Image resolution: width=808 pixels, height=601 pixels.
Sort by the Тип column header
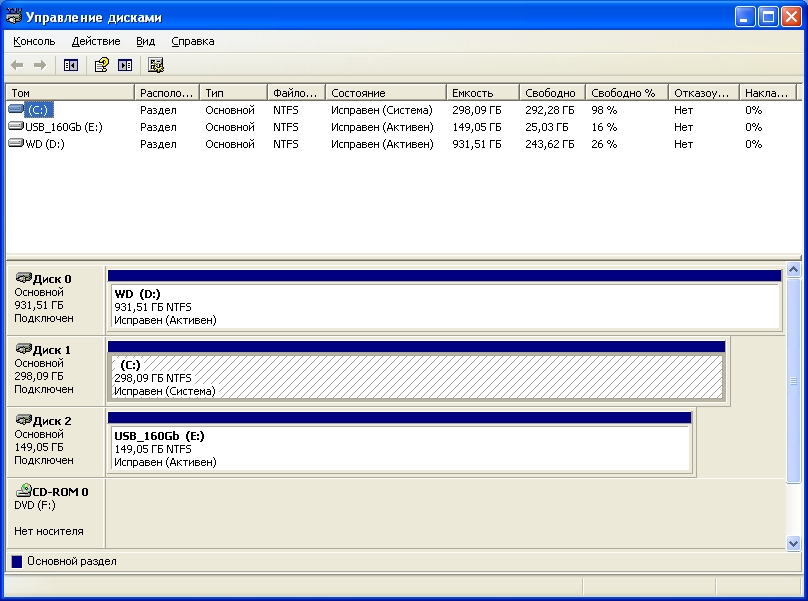coord(233,93)
